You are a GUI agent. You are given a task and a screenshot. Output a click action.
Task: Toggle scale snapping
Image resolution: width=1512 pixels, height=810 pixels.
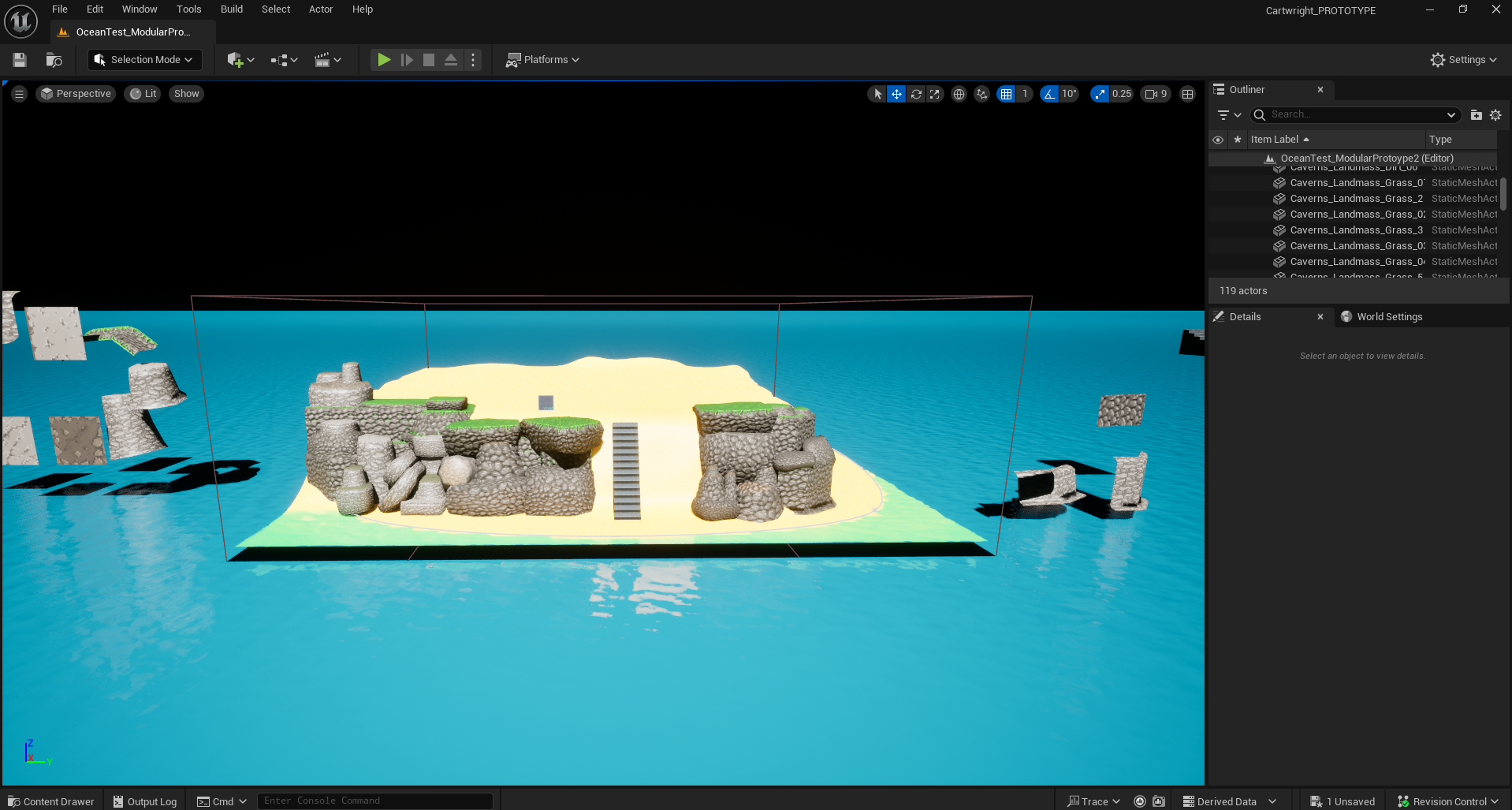pos(1100,94)
